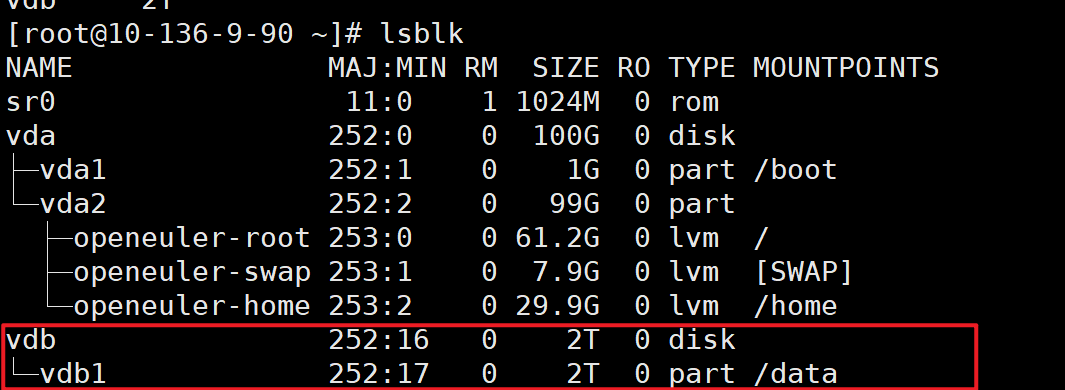Click "lvm" type in openeuler-root row
Screen dimensions: 1065x390
[x=693, y=238]
